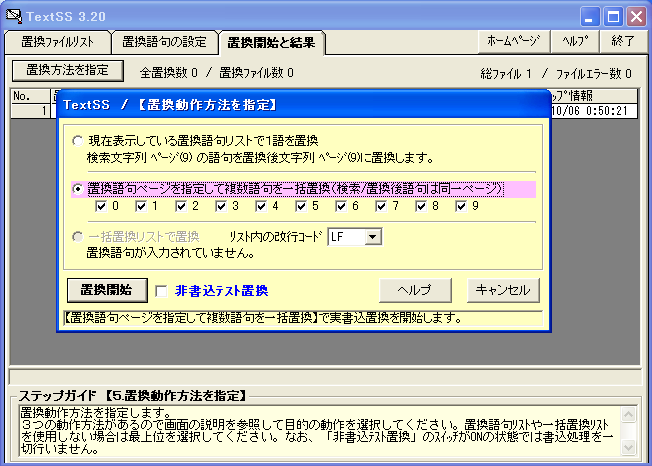Toggle page 8 checkbox
The width and height of the screenshot is (652, 466).
421,206
